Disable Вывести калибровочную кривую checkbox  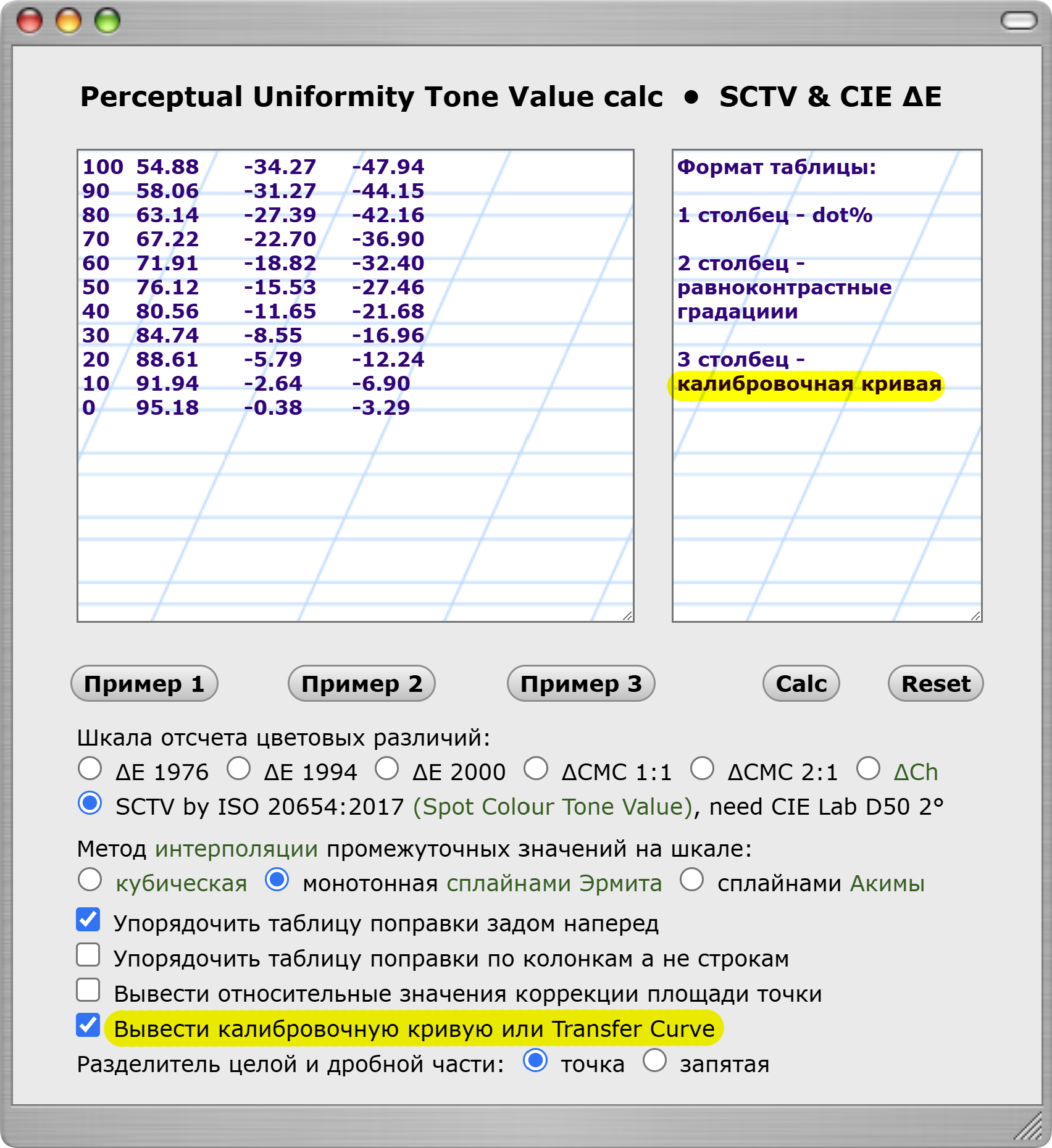(88, 1025)
